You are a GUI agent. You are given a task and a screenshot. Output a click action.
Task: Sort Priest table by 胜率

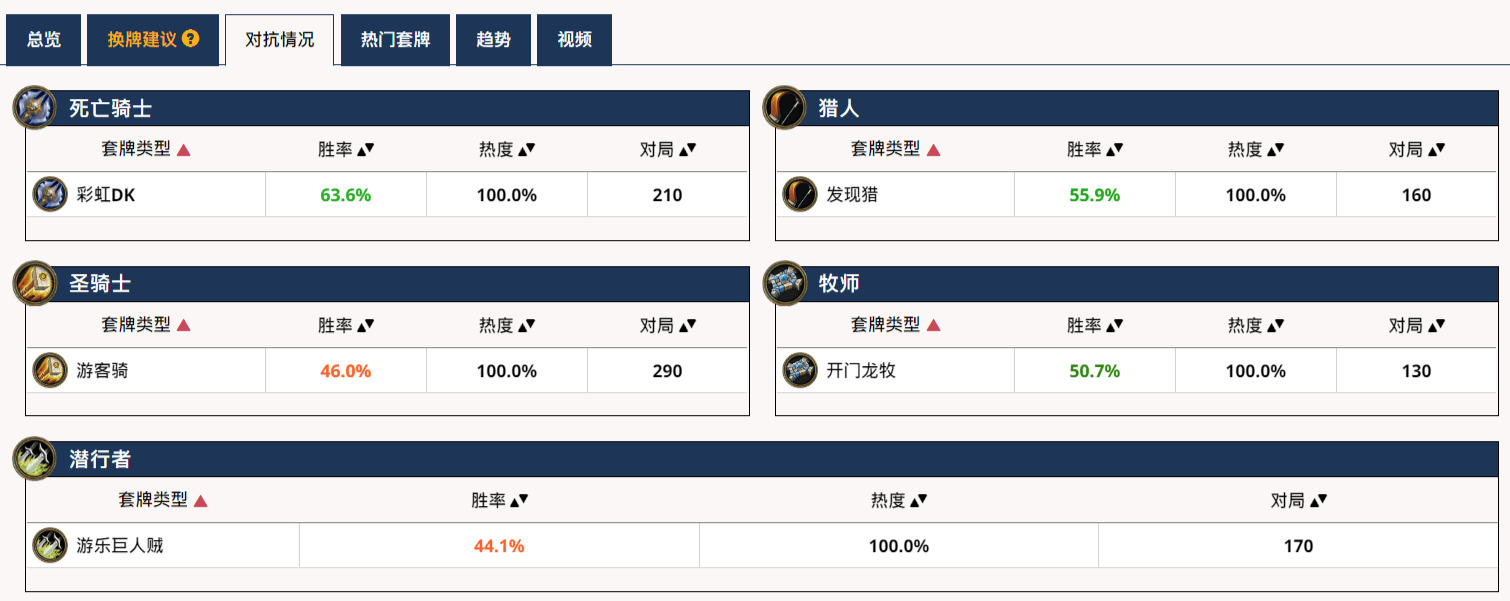(x=1095, y=325)
